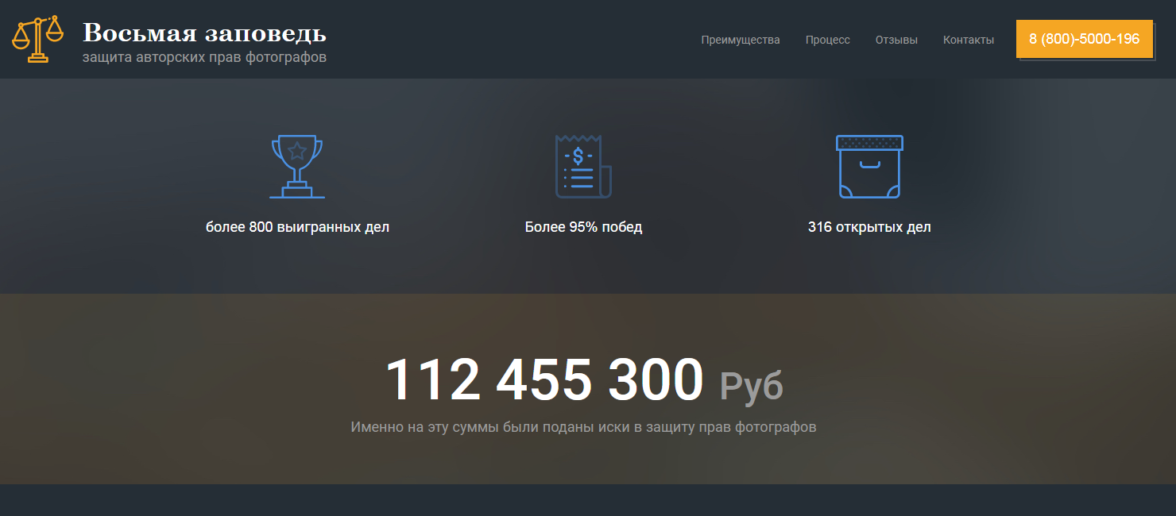Click the golden scales logo icon
Image resolution: width=1176 pixels, height=516 pixels.
pyautogui.click(x=37, y=39)
